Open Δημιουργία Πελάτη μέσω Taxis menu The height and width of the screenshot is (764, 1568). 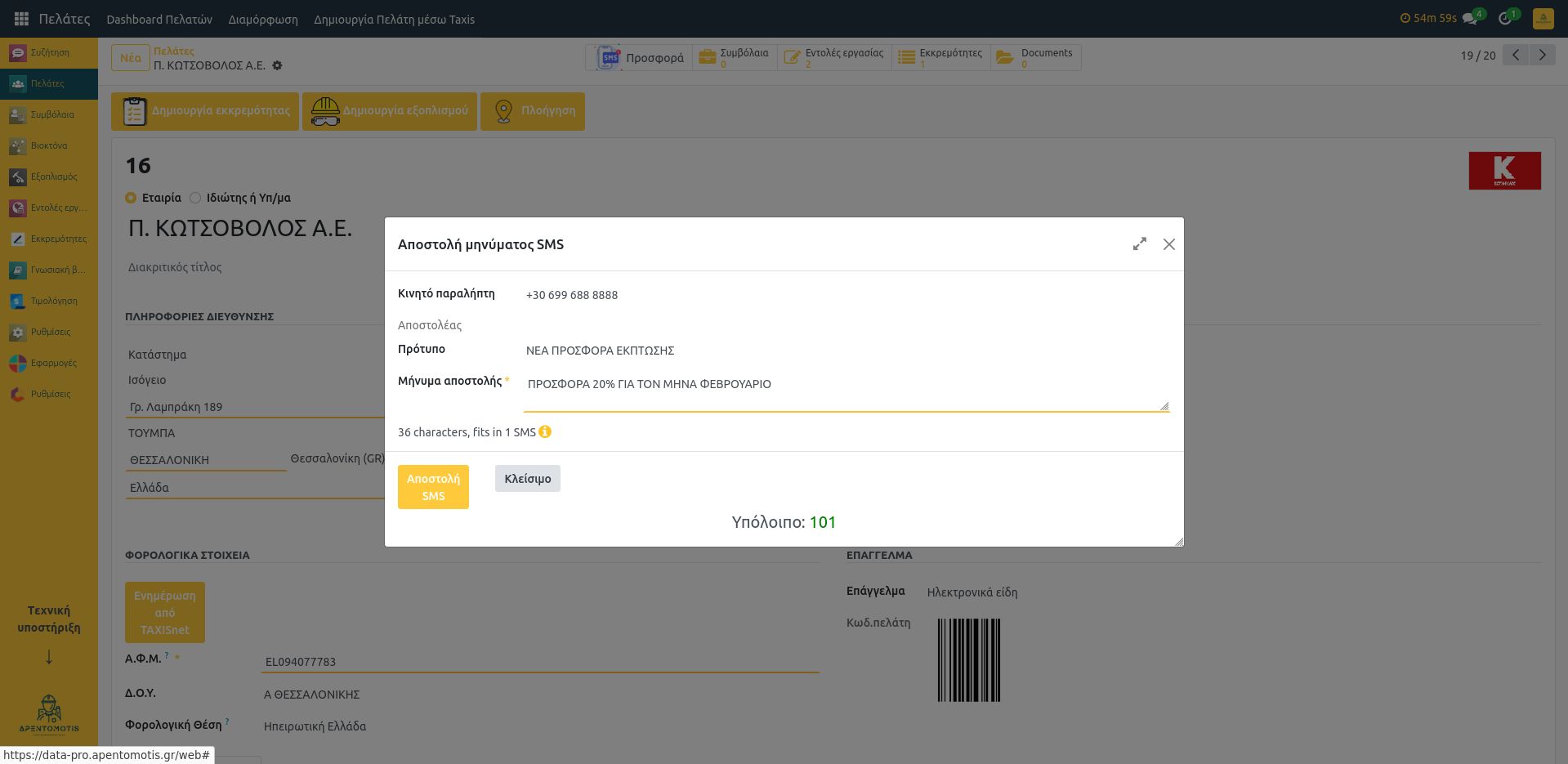[x=394, y=19]
